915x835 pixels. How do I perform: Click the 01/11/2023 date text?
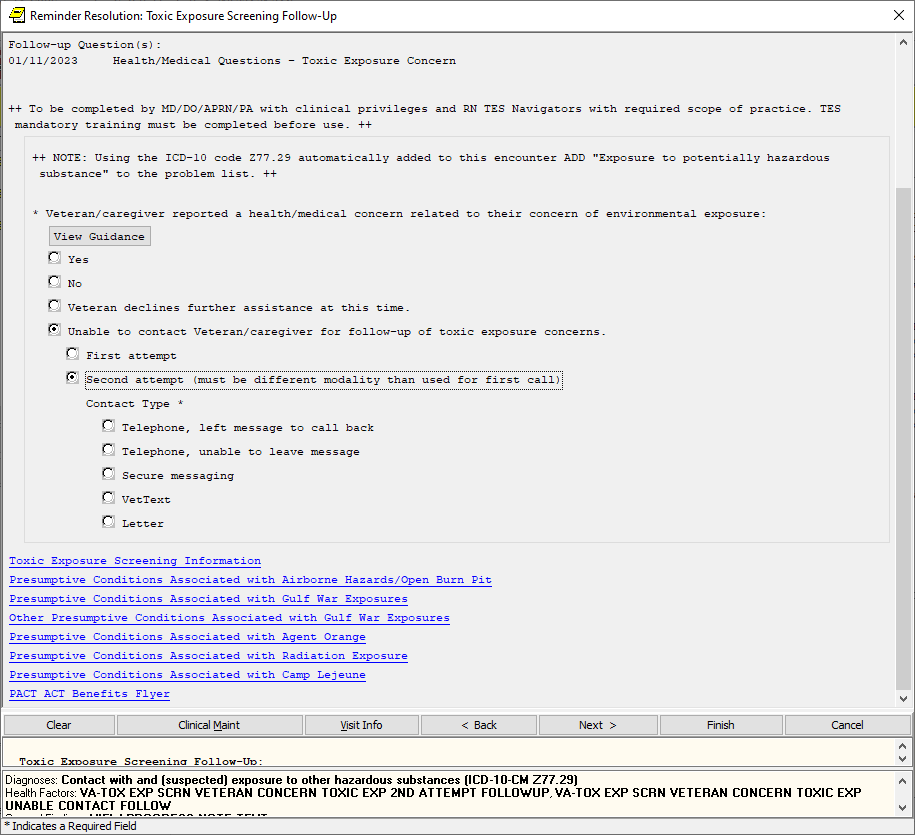click(43, 61)
